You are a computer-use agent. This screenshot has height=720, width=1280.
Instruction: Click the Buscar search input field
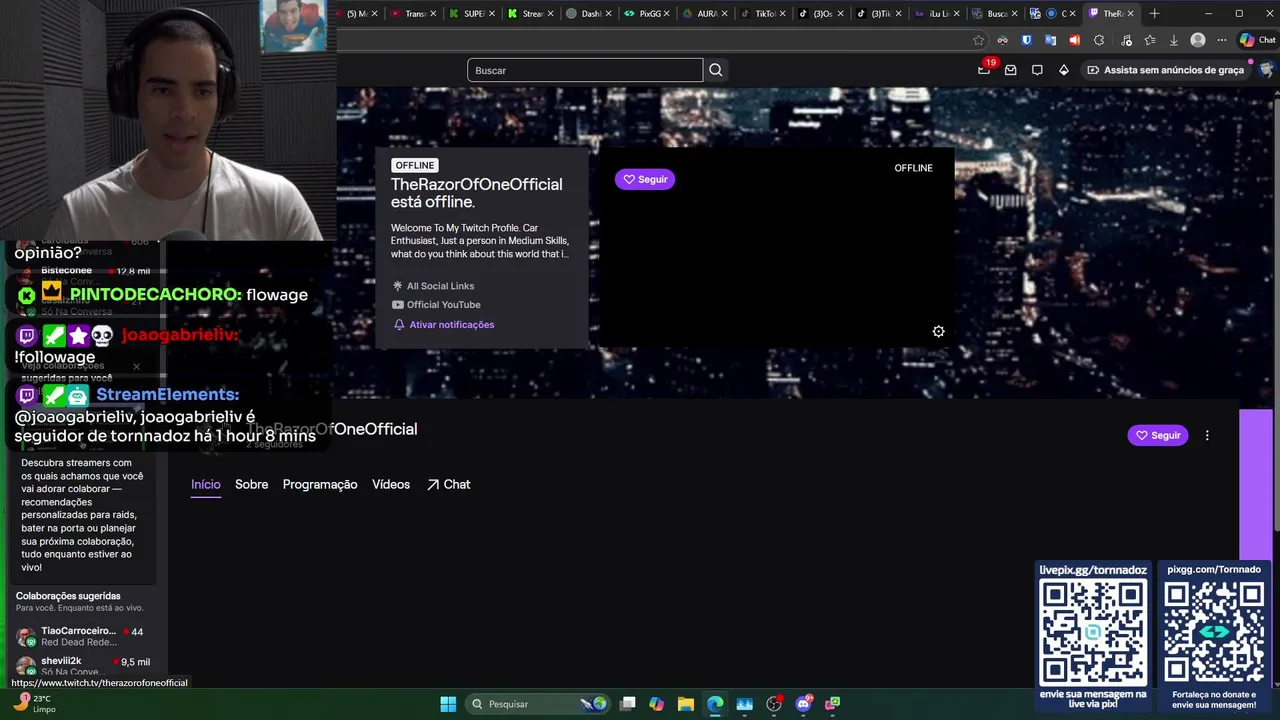(585, 70)
